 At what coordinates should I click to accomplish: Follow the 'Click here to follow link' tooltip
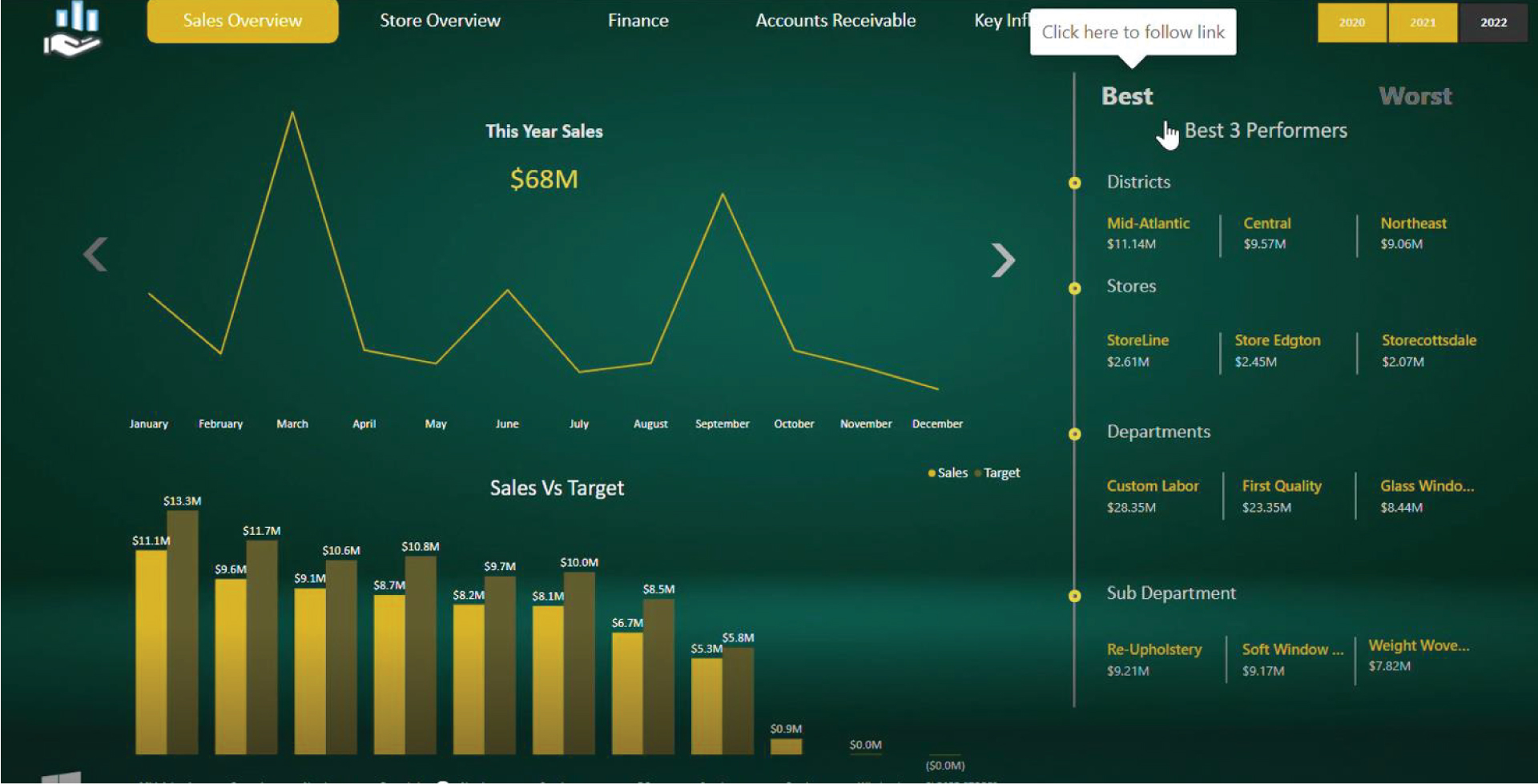click(x=1133, y=32)
